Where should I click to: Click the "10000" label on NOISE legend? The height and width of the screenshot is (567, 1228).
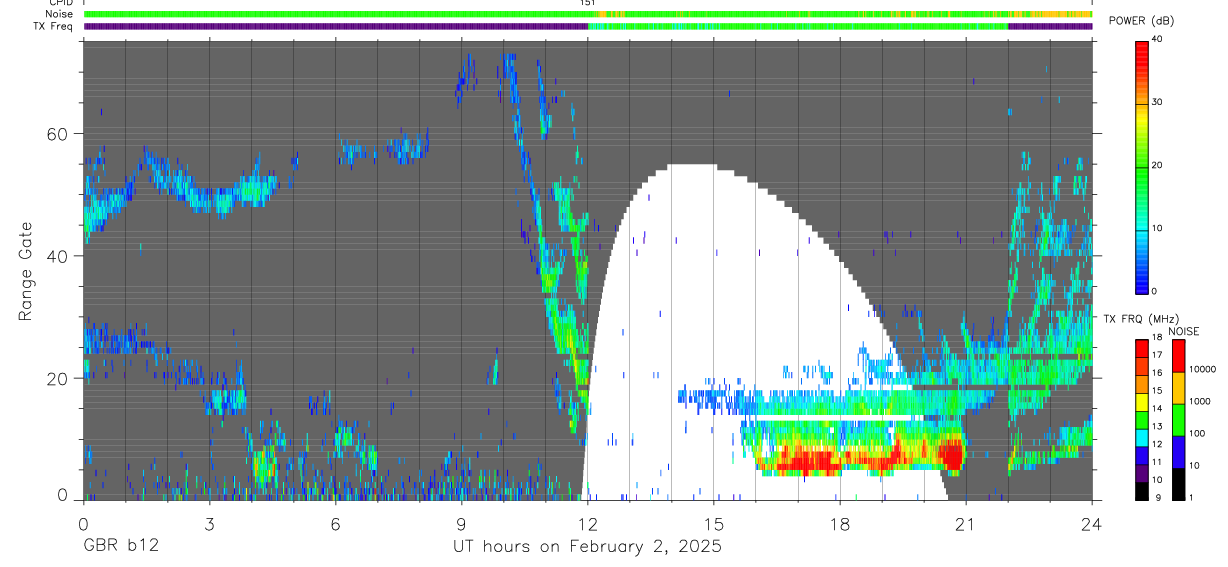1201,370
